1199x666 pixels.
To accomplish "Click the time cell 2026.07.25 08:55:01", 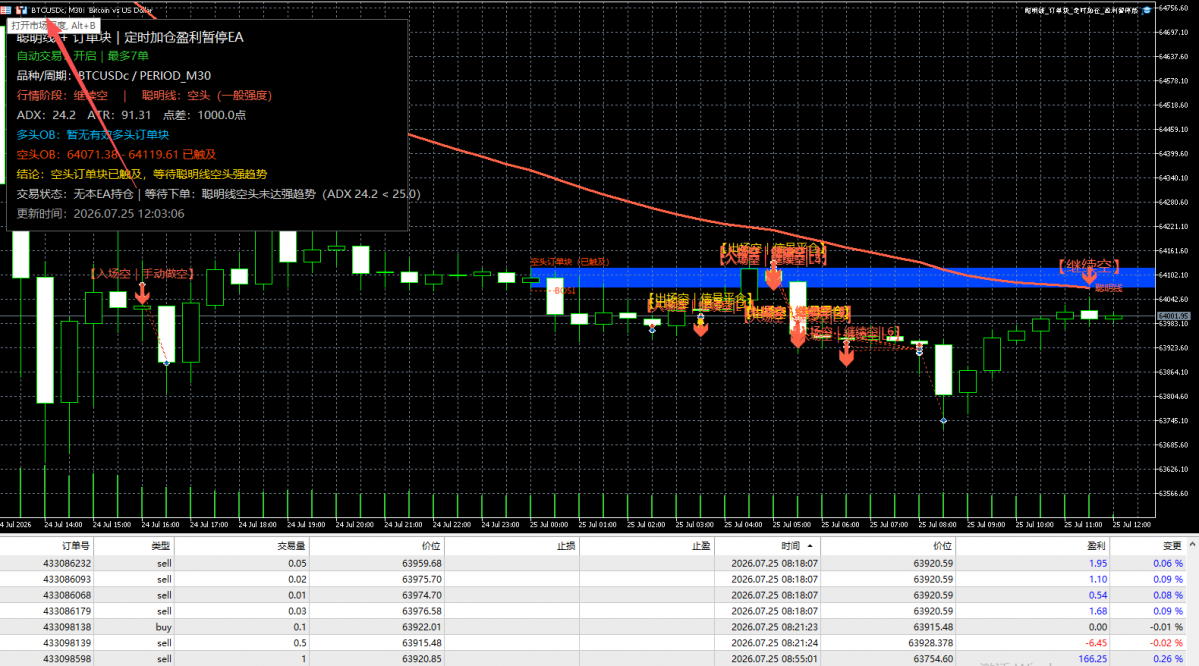I will pos(774,658).
